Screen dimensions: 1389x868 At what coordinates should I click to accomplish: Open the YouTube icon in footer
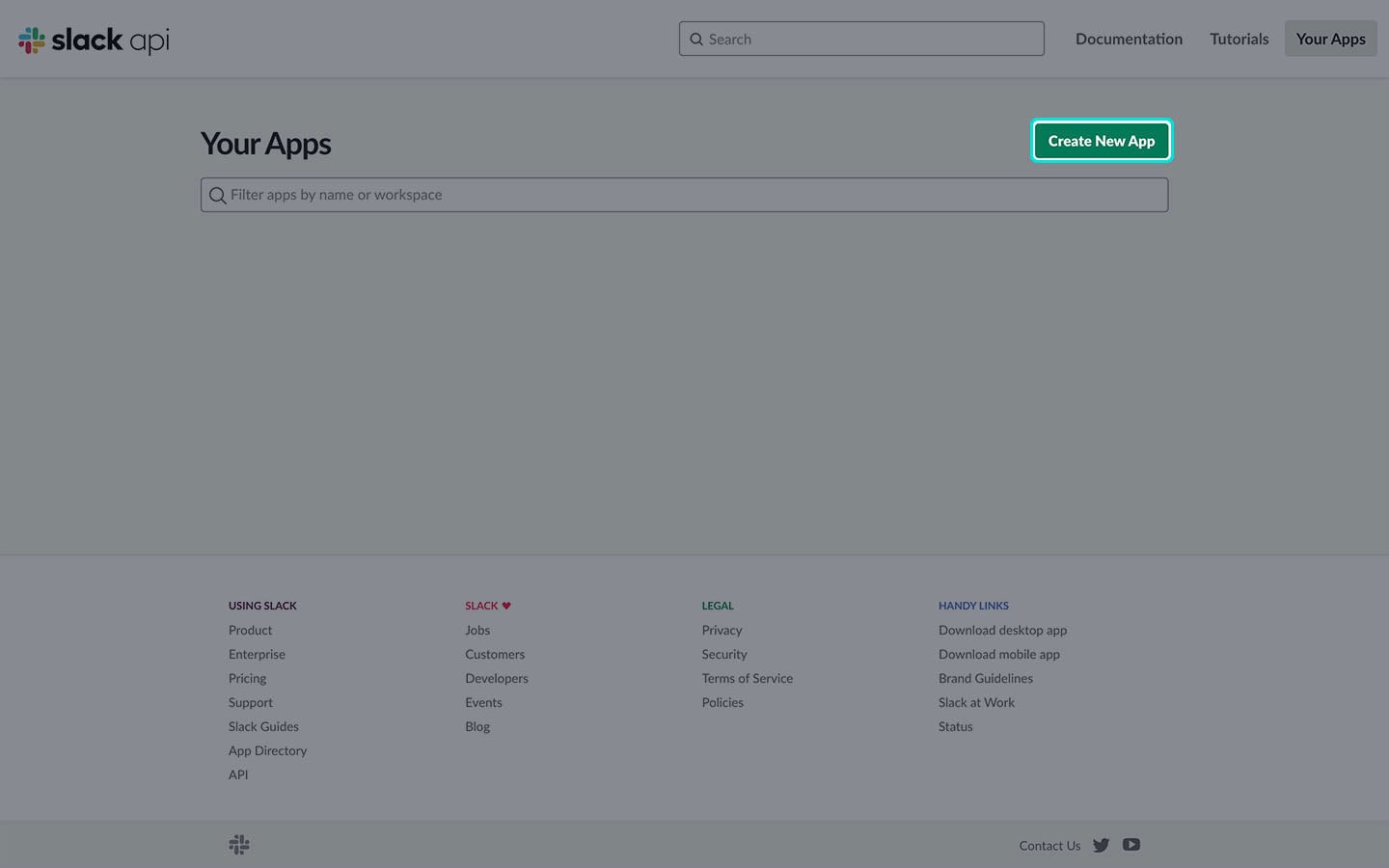(x=1131, y=845)
